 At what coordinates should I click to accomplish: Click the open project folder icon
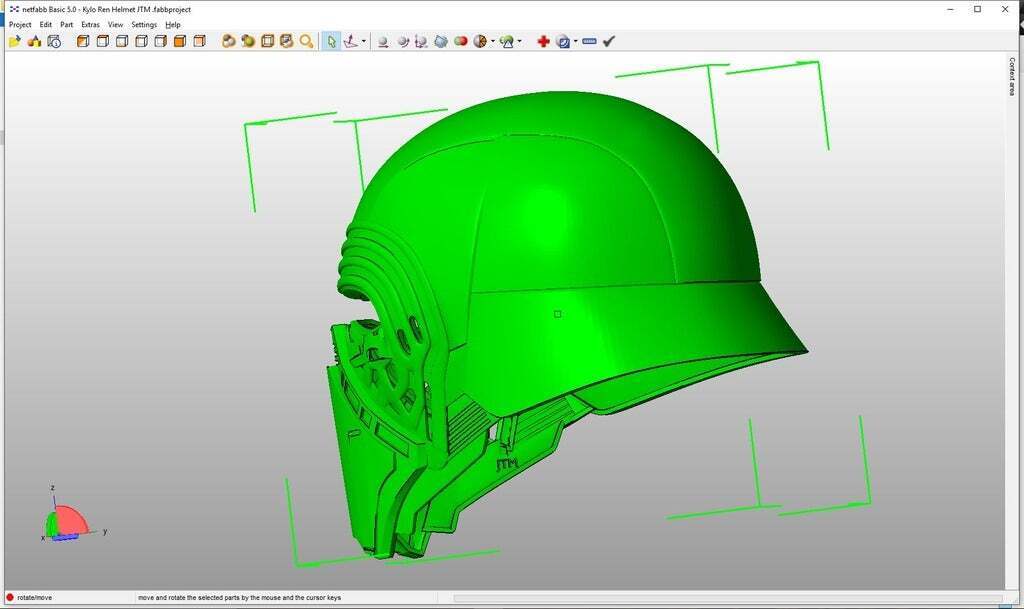14,42
